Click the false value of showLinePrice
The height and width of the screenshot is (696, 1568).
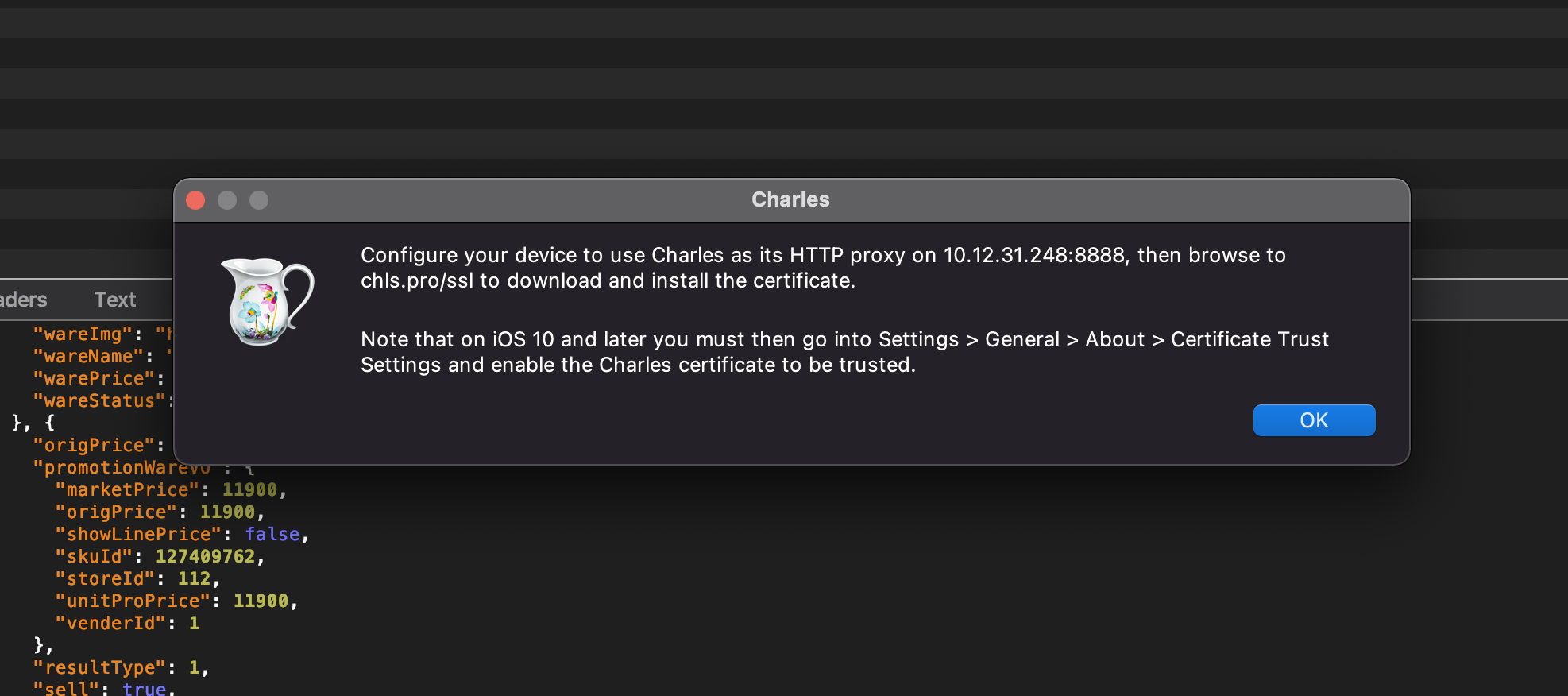tap(272, 534)
